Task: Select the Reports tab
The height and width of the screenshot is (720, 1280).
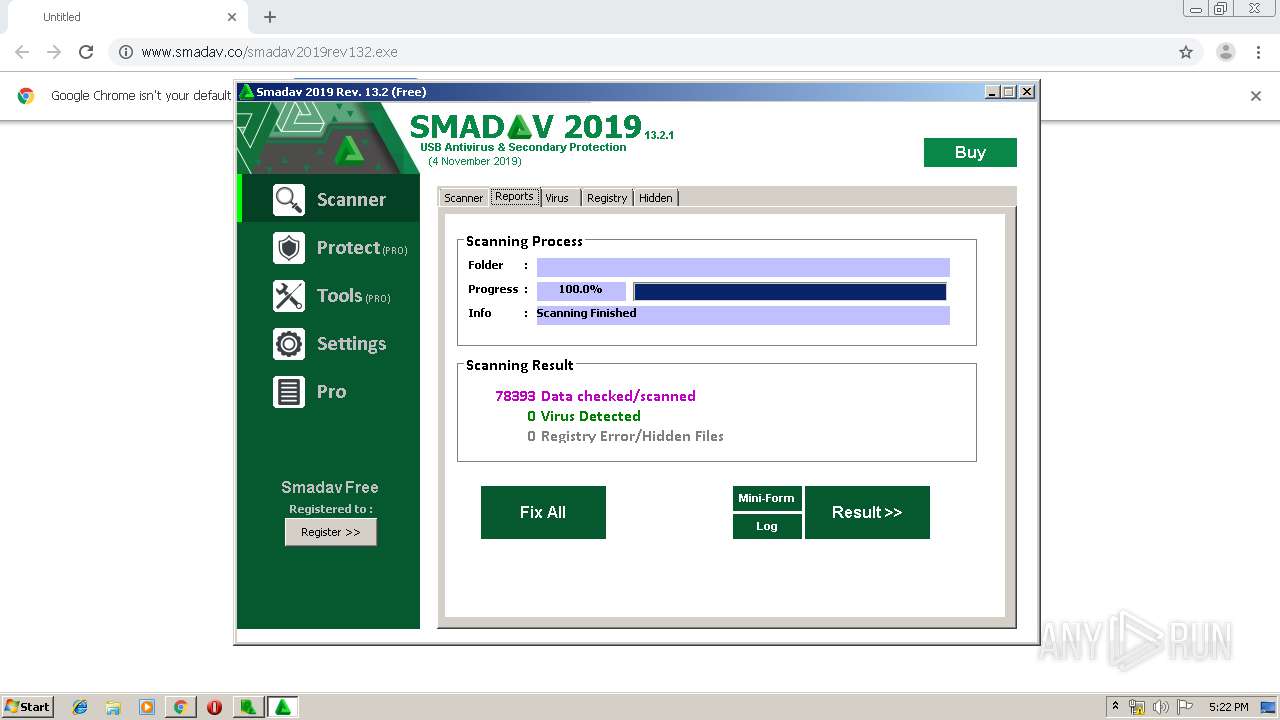Action: tap(514, 197)
